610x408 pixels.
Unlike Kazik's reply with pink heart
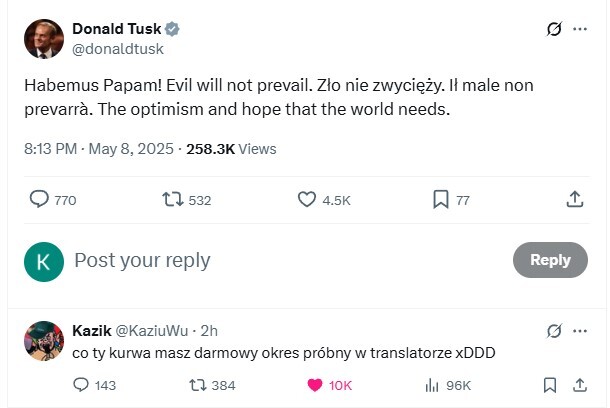[x=314, y=385]
